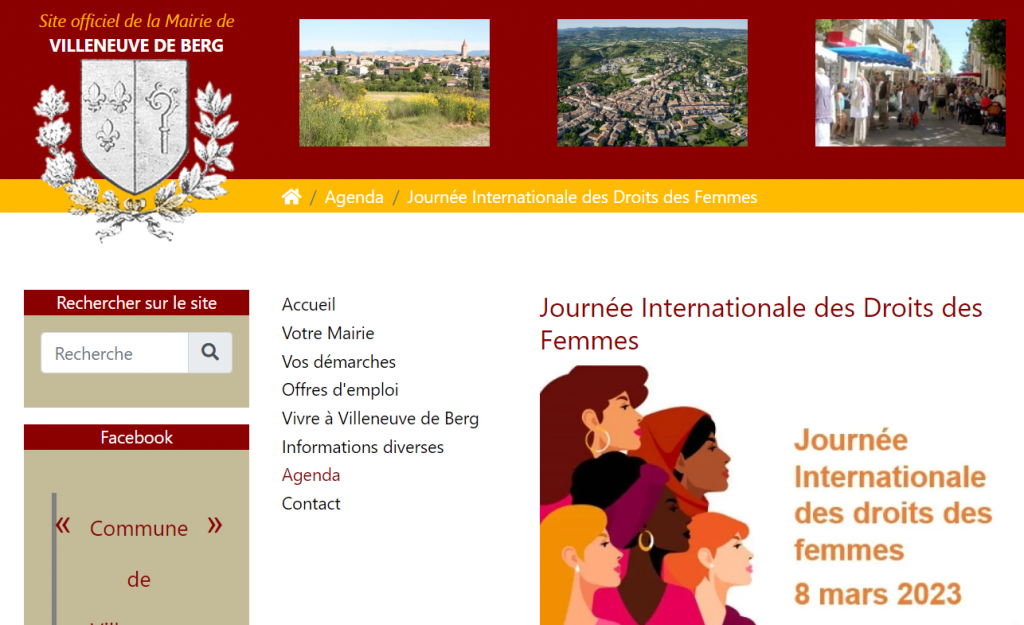Open the street market header photo
This screenshot has height=625, width=1024.
pos(909,83)
